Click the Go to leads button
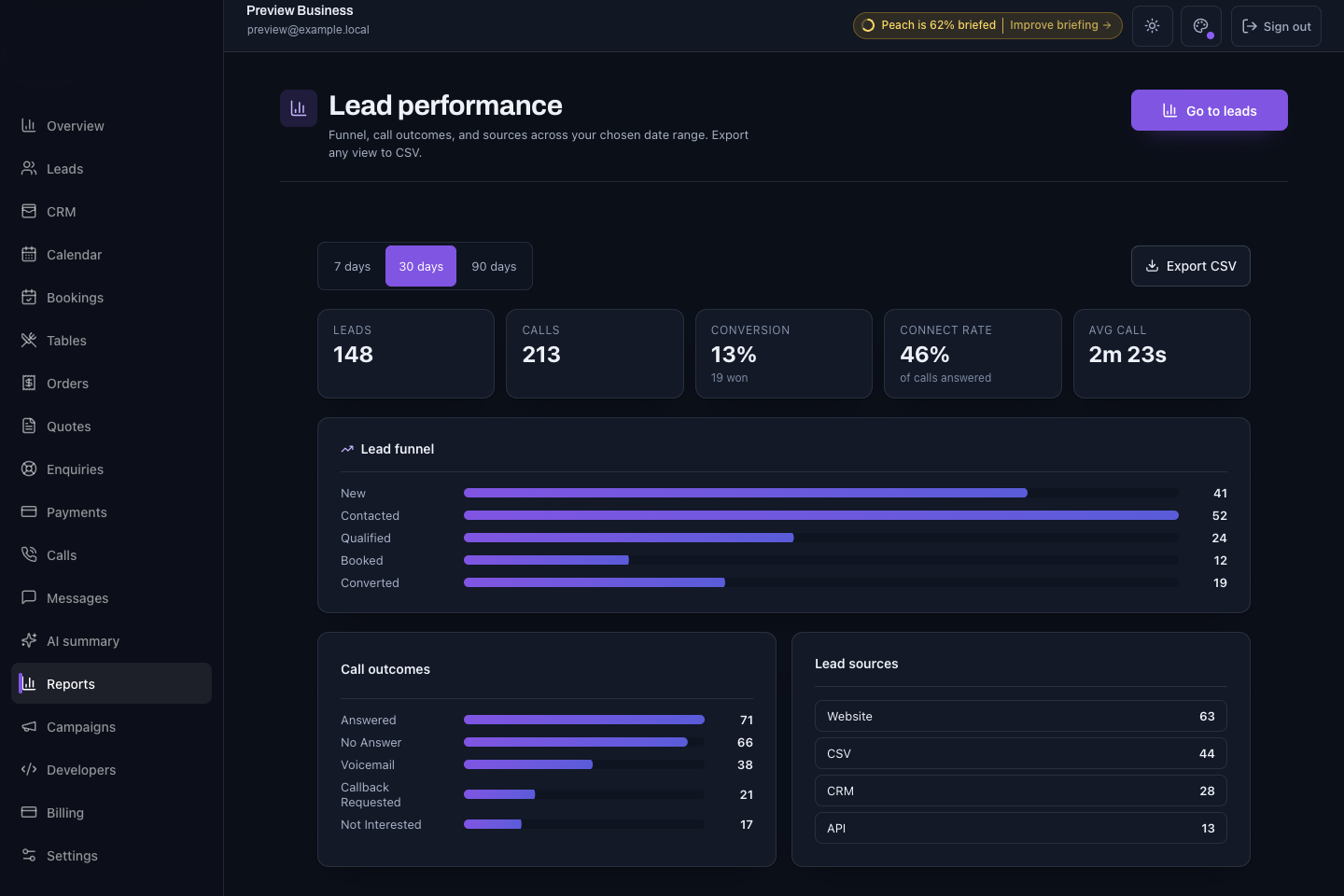Image resolution: width=1344 pixels, height=896 pixels. coord(1210,110)
